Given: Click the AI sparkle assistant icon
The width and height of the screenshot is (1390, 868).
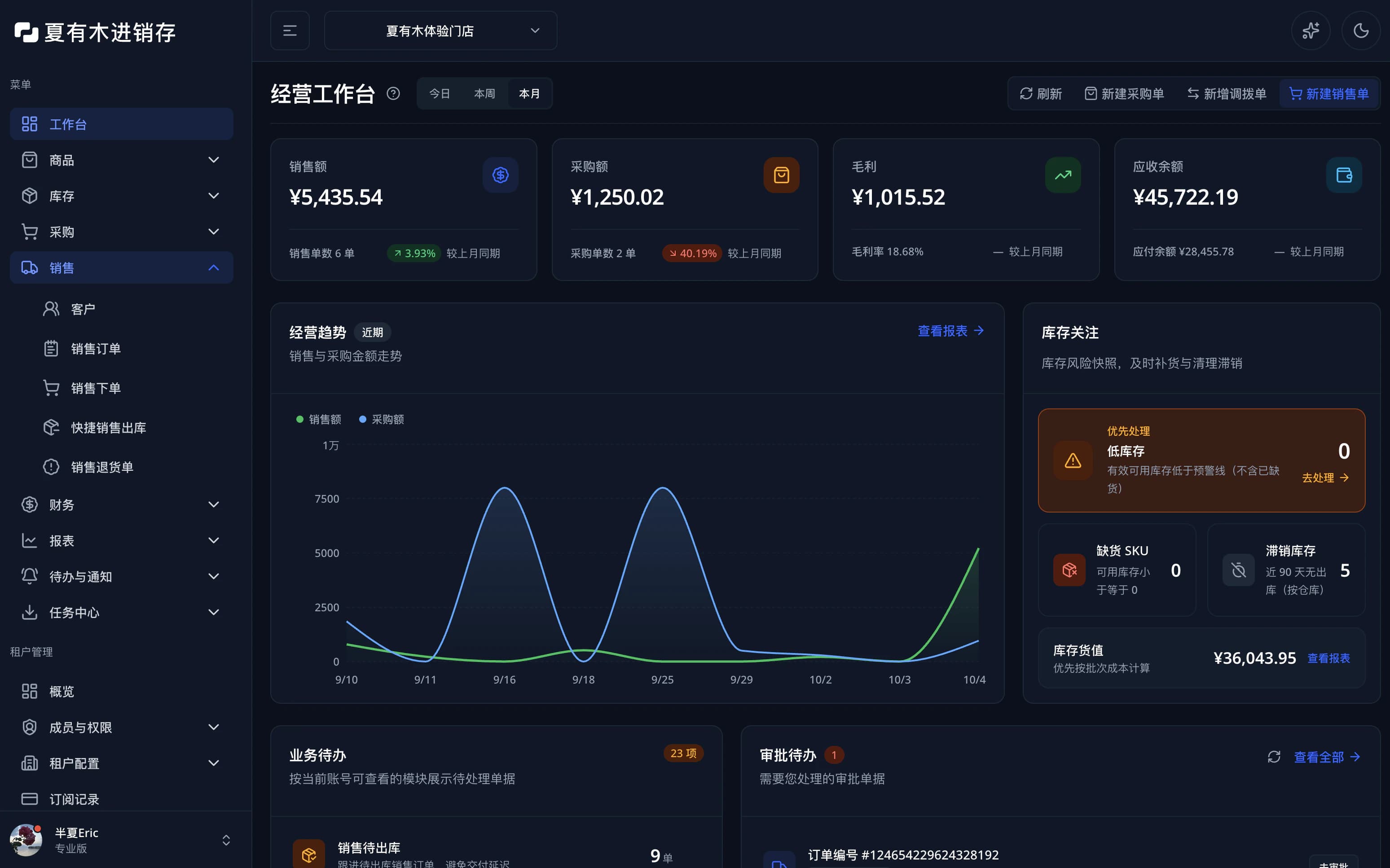Looking at the screenshot, I should point(1311,31).
